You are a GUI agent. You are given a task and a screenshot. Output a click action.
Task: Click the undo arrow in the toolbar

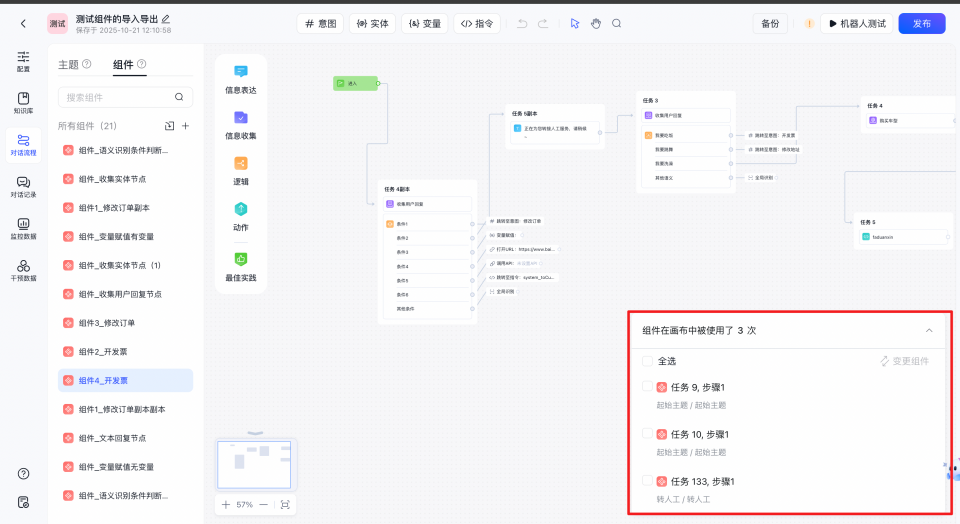click(x=522, y=23)
